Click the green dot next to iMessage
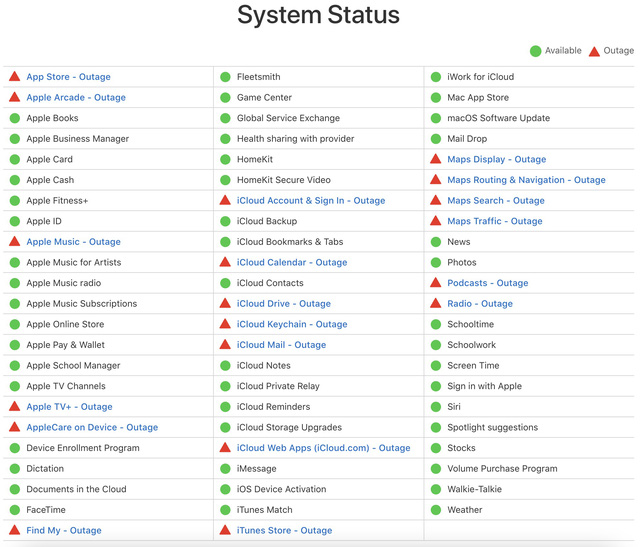The height and width of the screenshot is (547, 640). pos(225,468)
